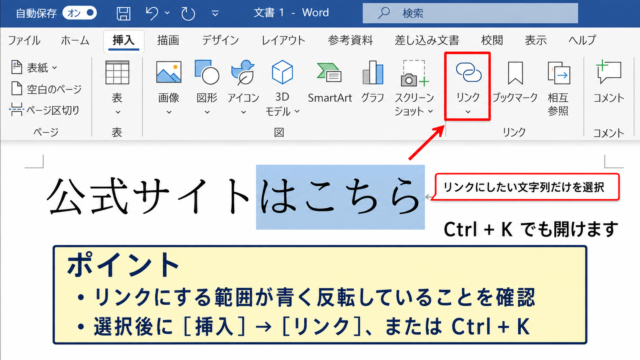
Task: Click the highlighted はこちら text
Action: point(340,197)
